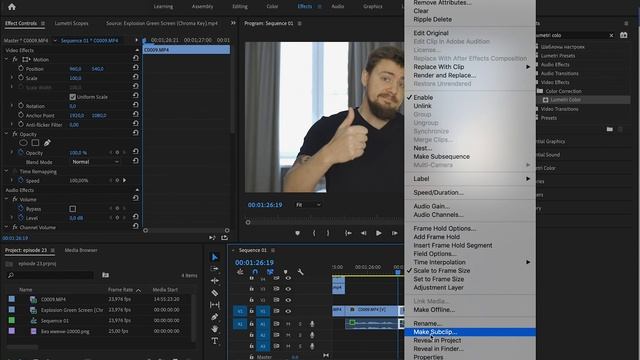The height and width of the screenshot is (360, 640).
Task: Collapse the Volume effect group
Action: 6,199
